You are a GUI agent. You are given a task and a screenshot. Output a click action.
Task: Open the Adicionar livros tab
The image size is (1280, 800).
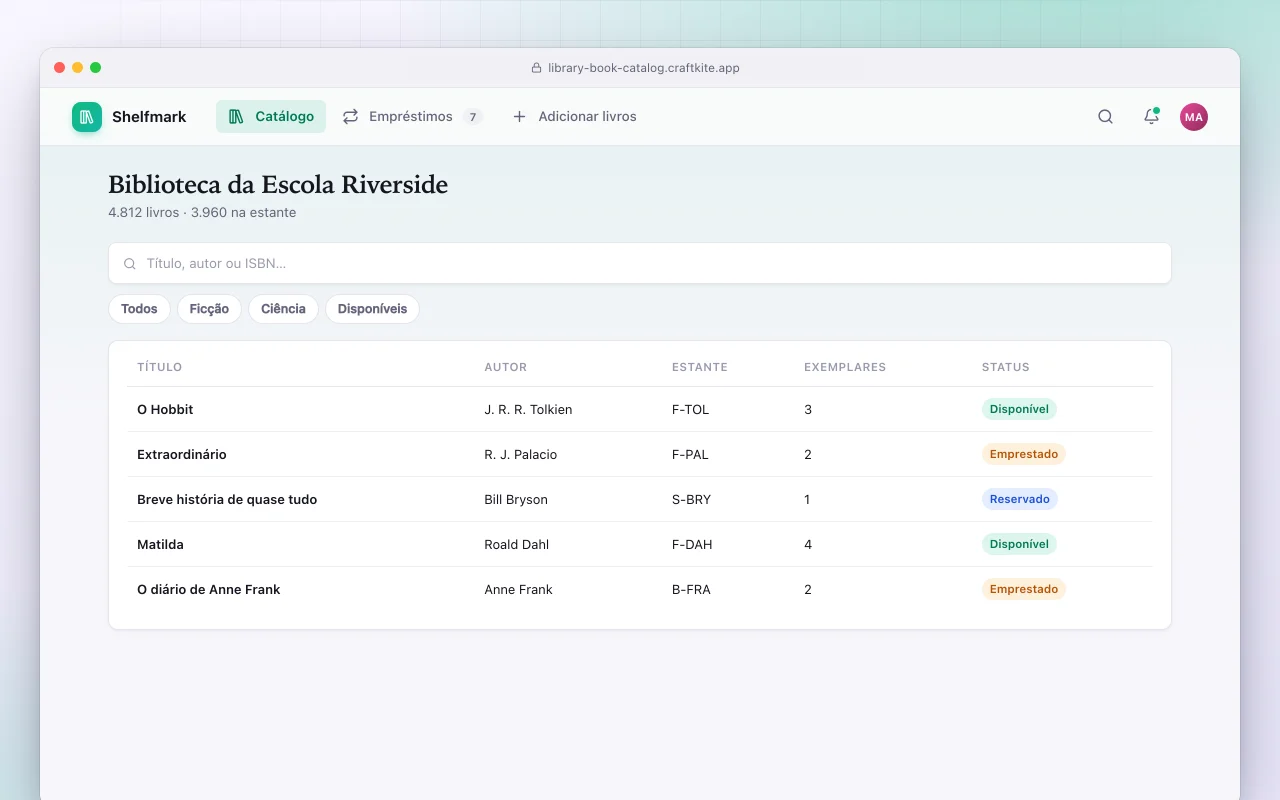(x=574, y=117)
